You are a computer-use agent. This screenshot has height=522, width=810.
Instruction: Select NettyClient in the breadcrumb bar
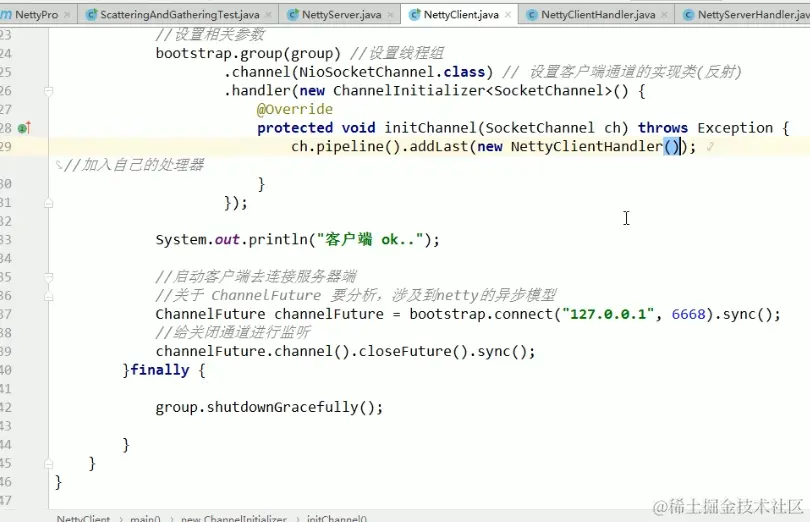pyautogui.click(x=83, y=518)
